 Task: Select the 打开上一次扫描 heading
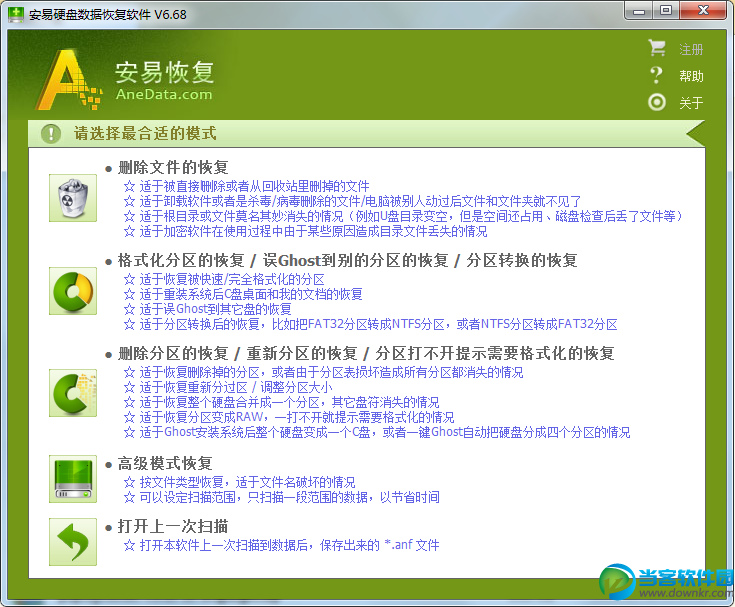tap(173, 526)
